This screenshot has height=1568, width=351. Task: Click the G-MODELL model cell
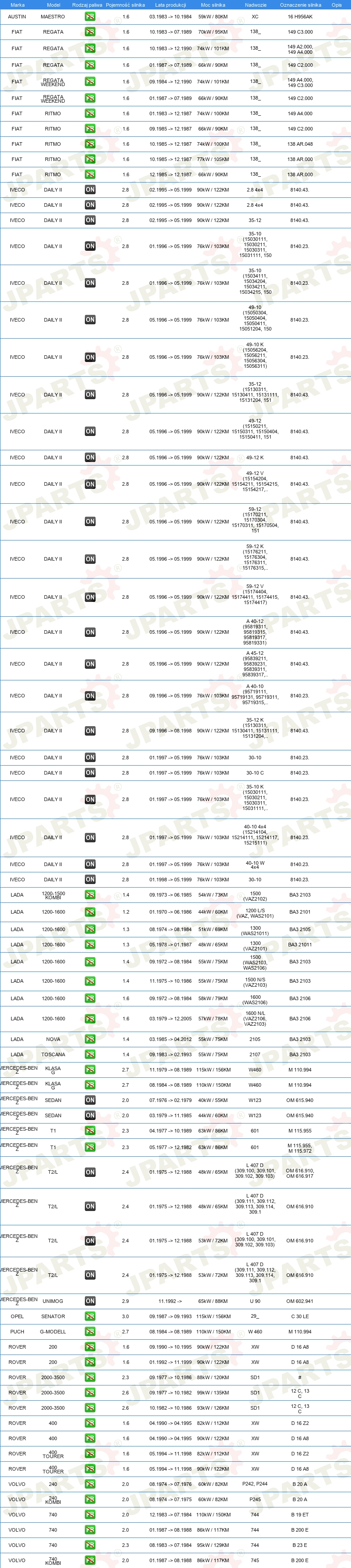[x=53, y=1332]
